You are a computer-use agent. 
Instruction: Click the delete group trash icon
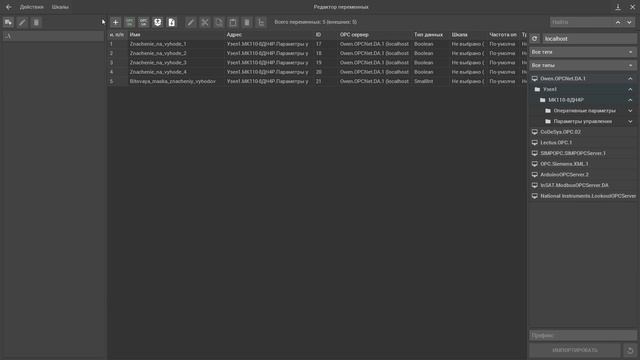[x=36, y=22]
